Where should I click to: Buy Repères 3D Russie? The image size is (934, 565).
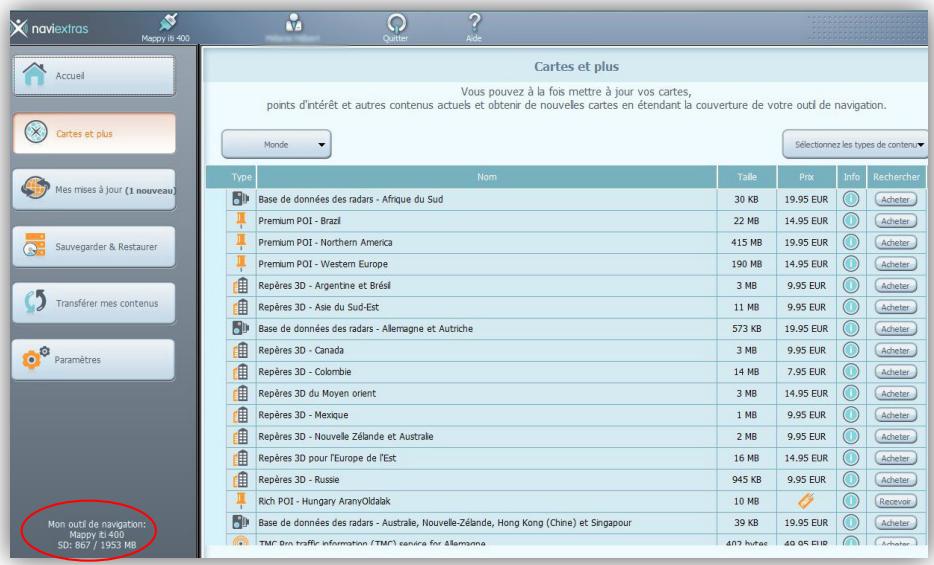(x=895, y=480)
